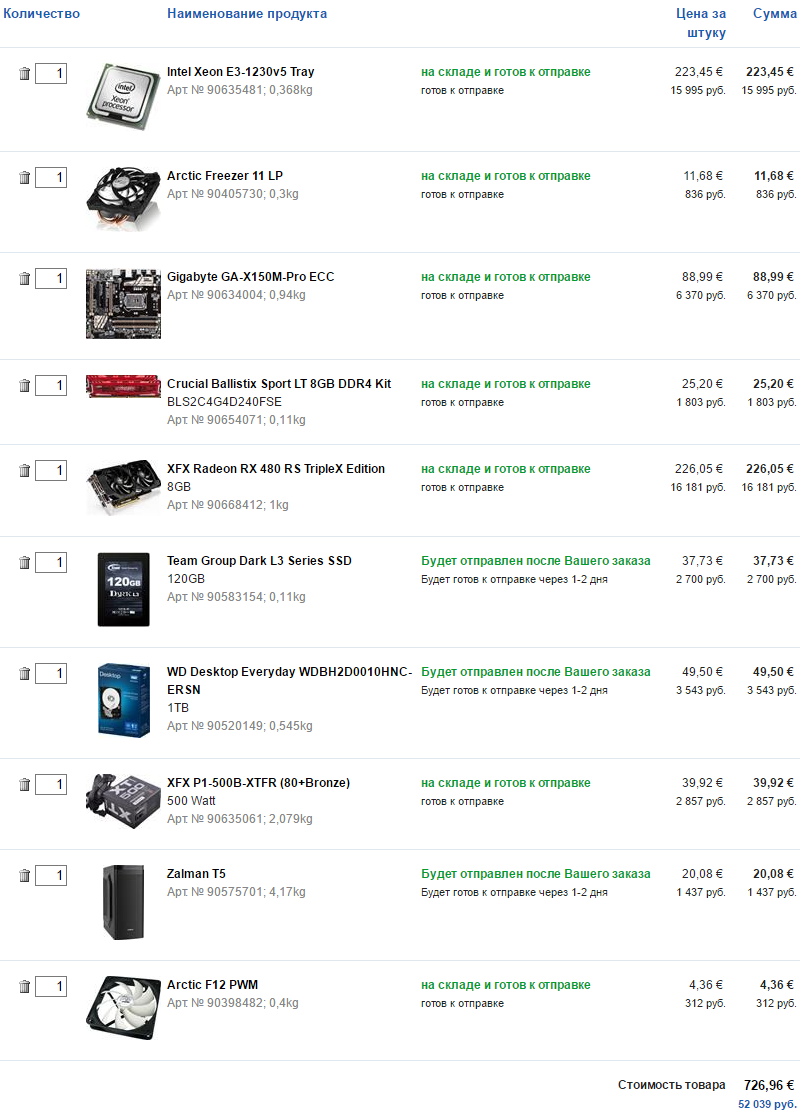Remove Team Group Dark L3 SSD via trash
804x1117 pixels.
tap(25, 563)
